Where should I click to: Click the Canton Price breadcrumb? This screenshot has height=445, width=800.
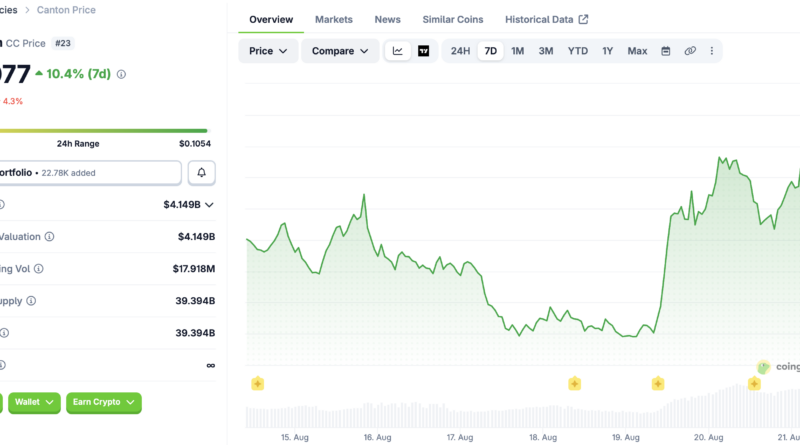(x=66, y=10)
